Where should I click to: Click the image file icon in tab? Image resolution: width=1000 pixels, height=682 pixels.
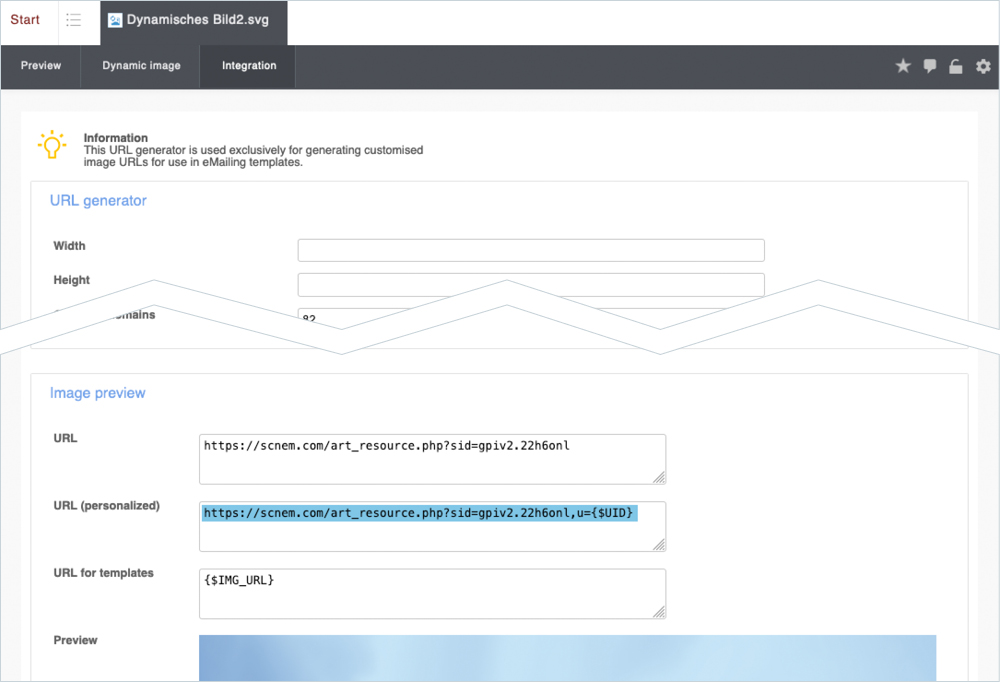(115, 20)
